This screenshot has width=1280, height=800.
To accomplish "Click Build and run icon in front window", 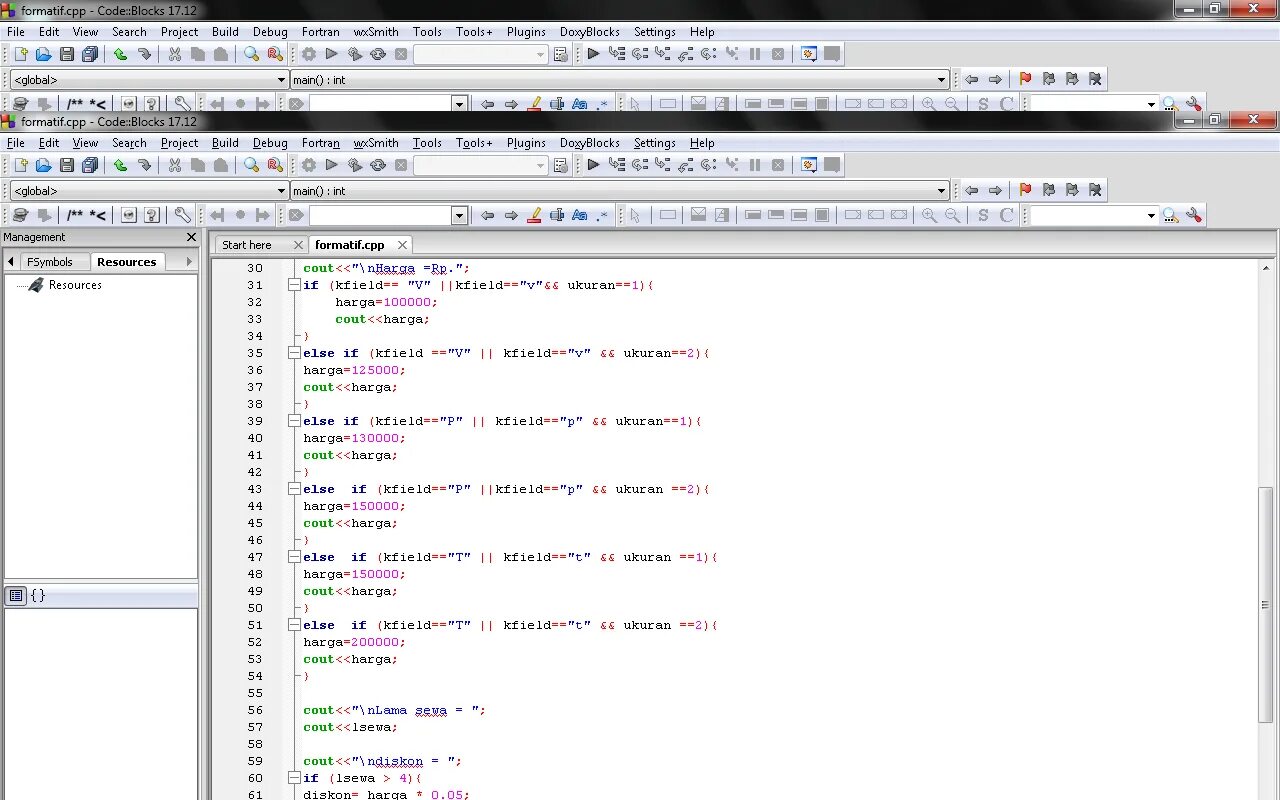I will [x=355, y=165].
